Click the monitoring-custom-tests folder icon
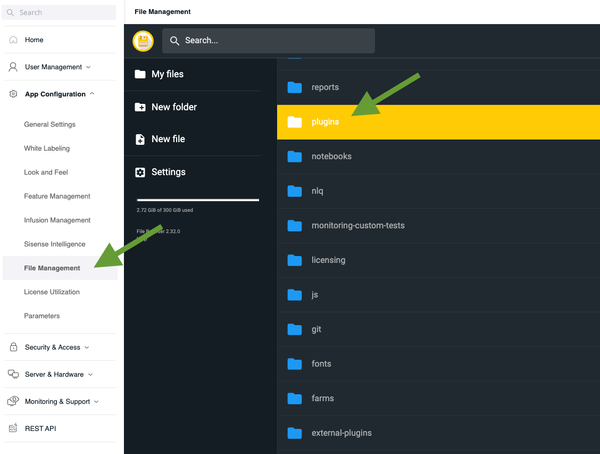Viewport: 600px width, 454px height. coord(295,225)
